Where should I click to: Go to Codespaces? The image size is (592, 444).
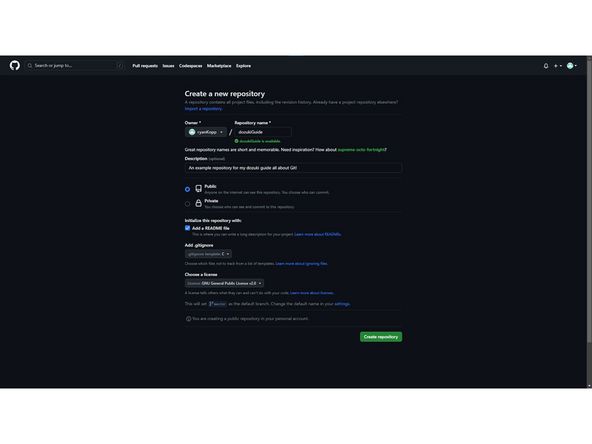(190, 66)
